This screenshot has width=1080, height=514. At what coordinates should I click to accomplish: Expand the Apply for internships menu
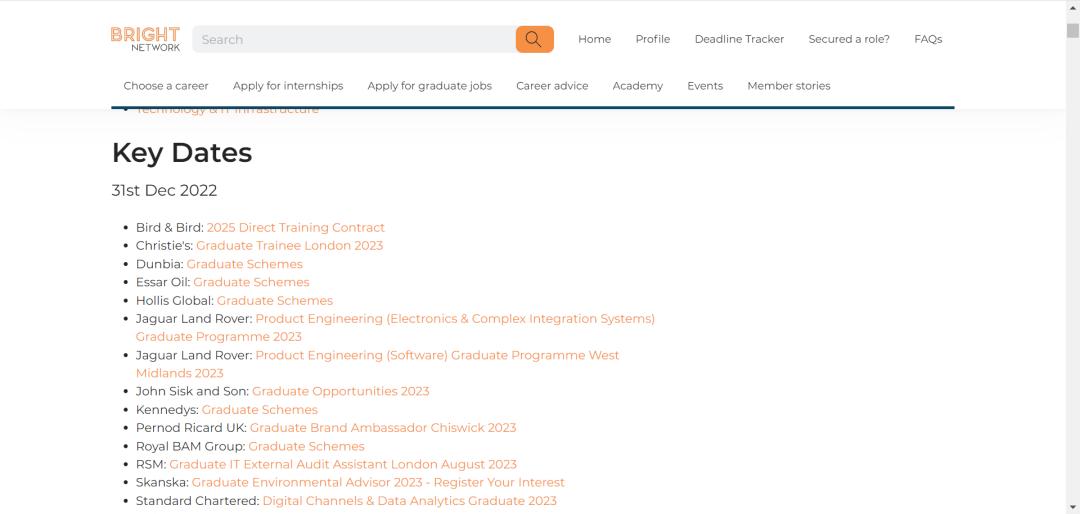288,86
